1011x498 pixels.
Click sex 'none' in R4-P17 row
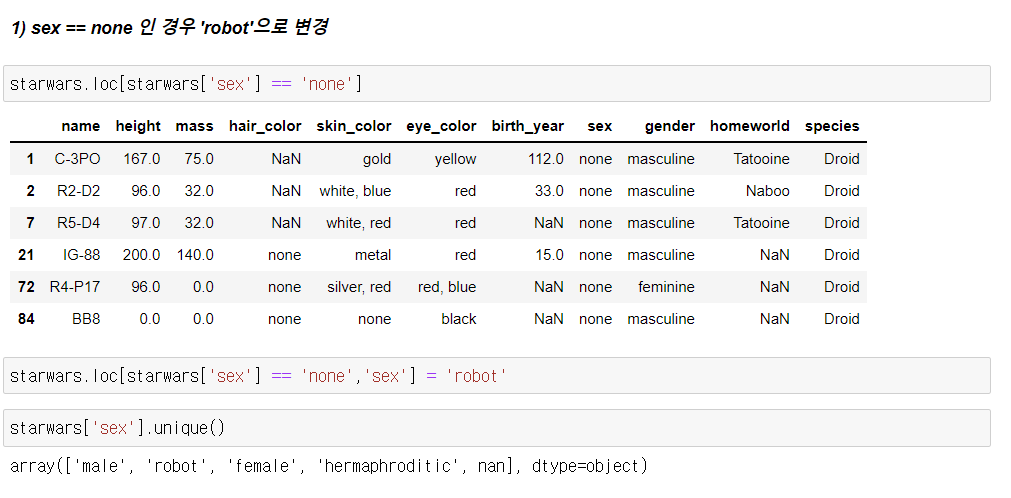(x=596, y=287)
